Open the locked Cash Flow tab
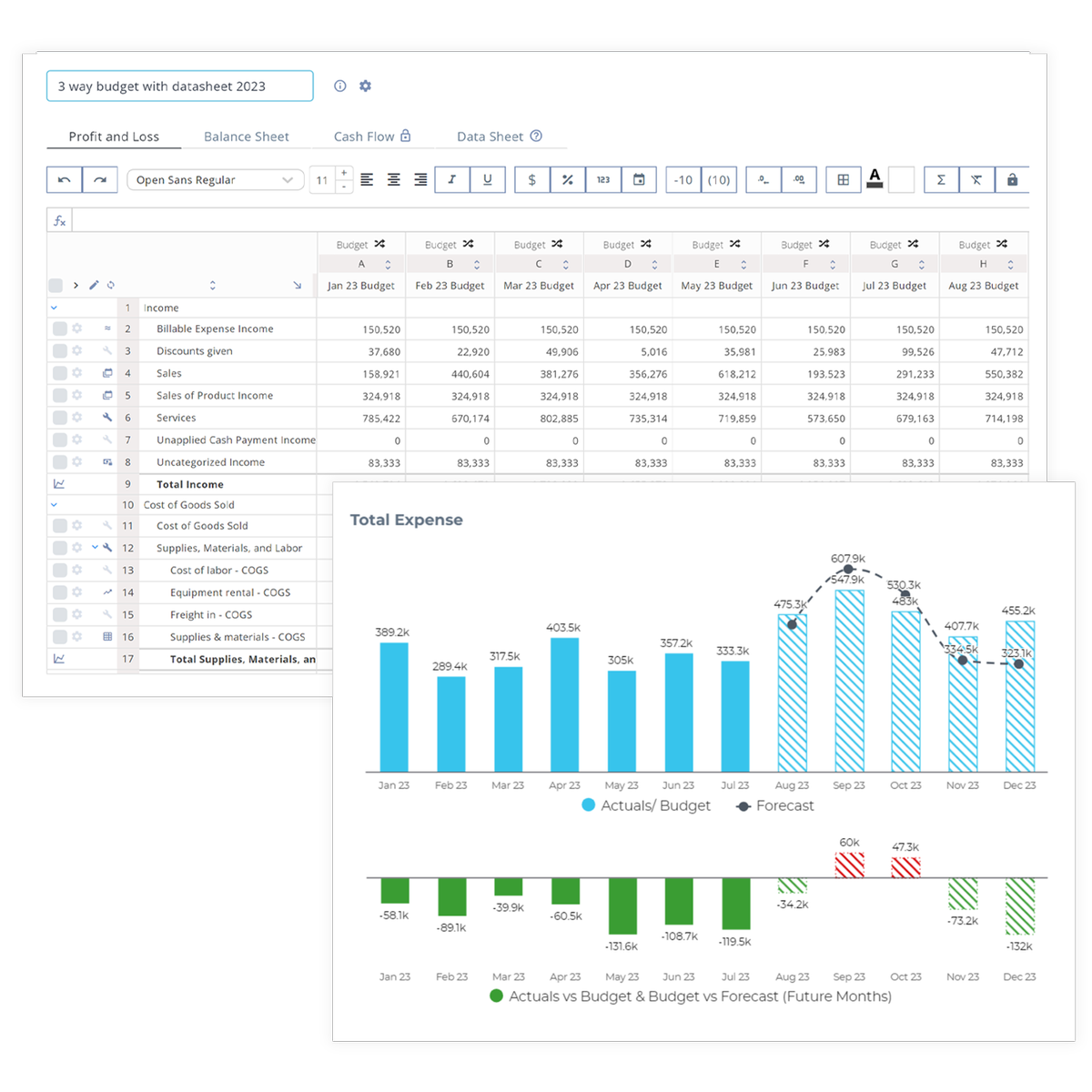 [372, 136]
